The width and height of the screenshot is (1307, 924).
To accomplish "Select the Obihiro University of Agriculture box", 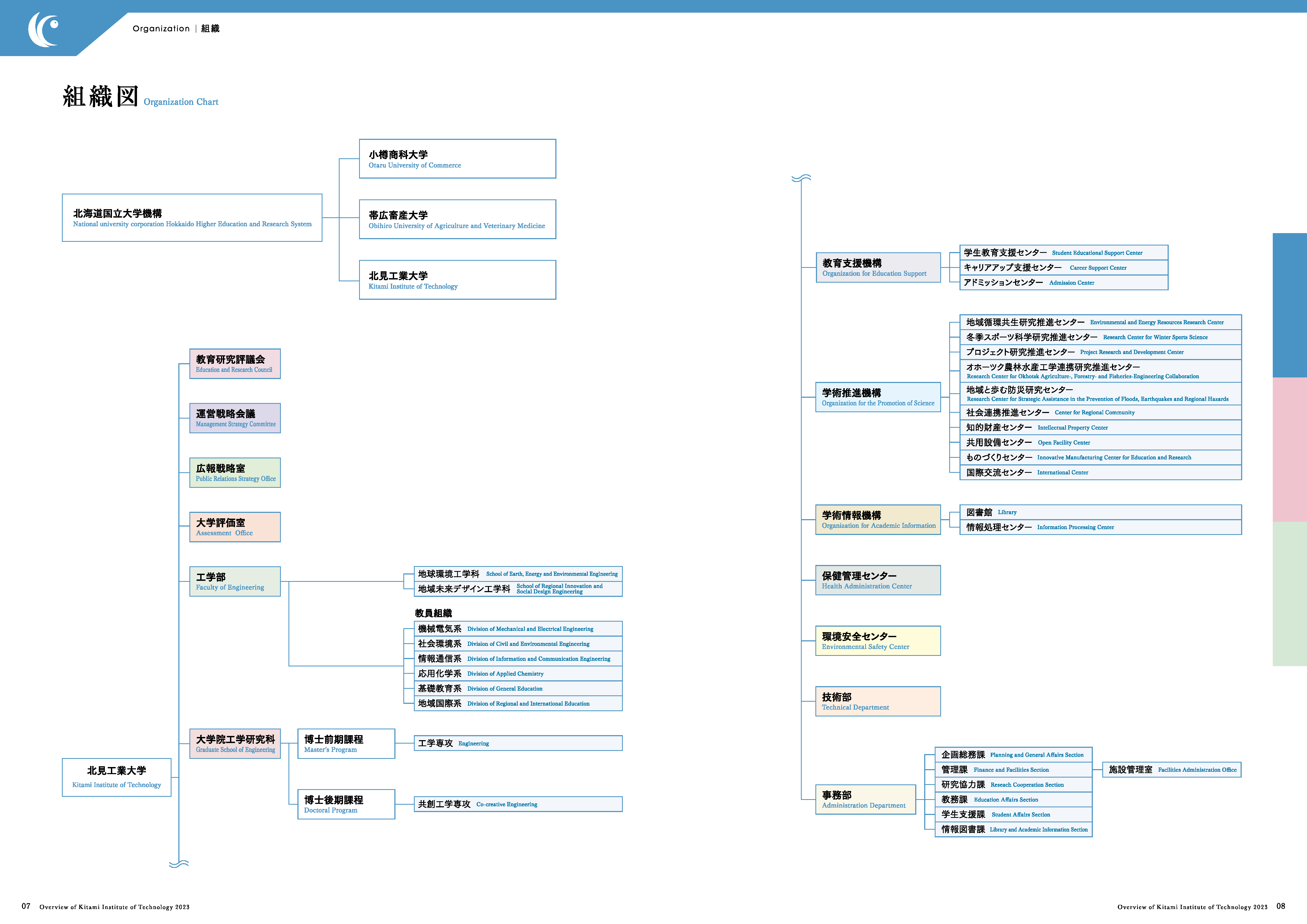I will coord(457,220).
